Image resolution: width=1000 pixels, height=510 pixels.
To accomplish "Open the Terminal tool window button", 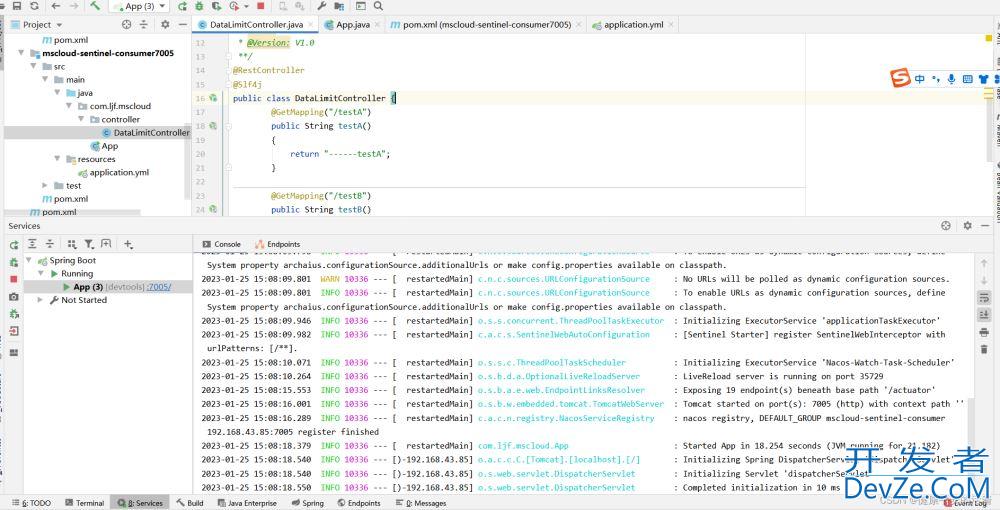I will 85,503.
